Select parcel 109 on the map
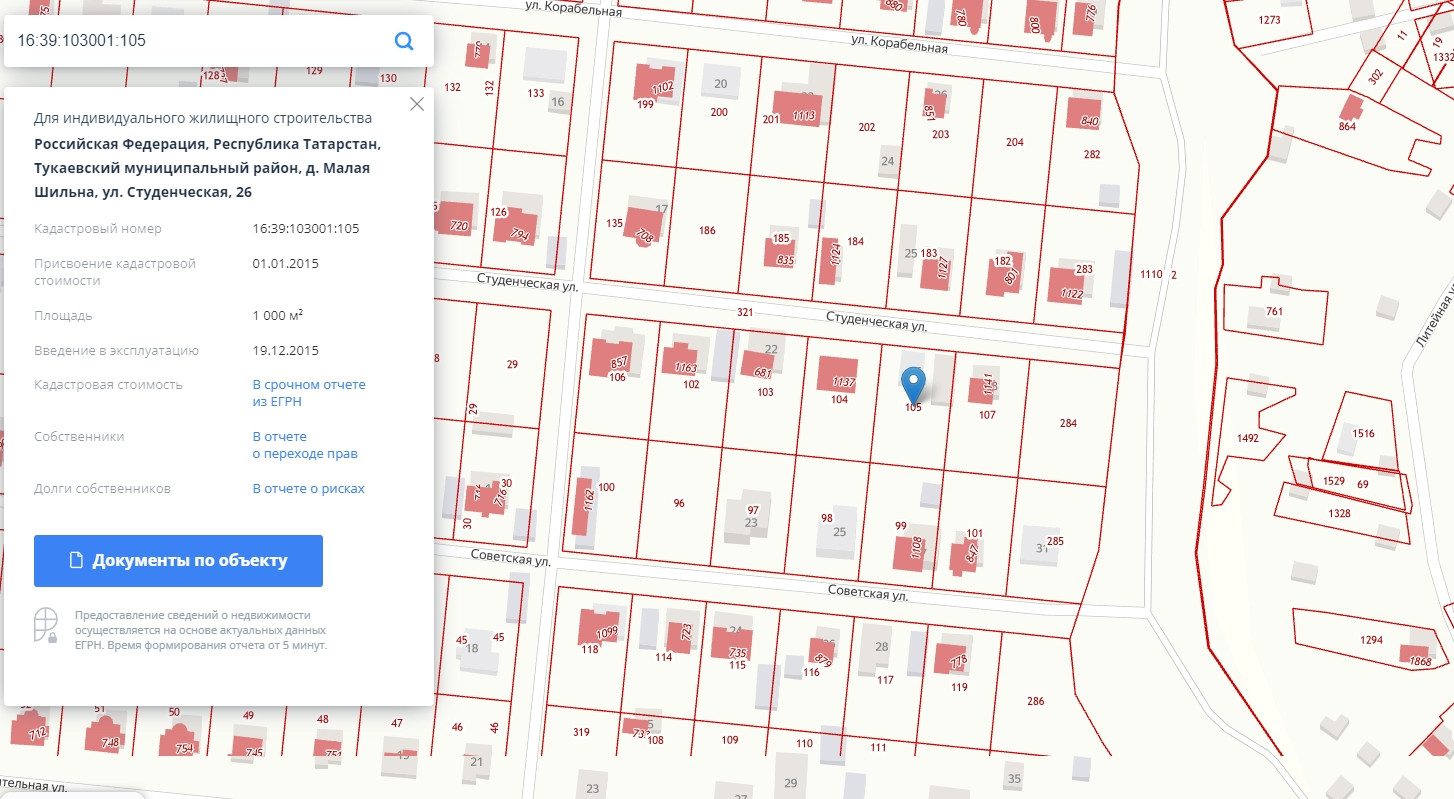 click(x=730, y=740)
